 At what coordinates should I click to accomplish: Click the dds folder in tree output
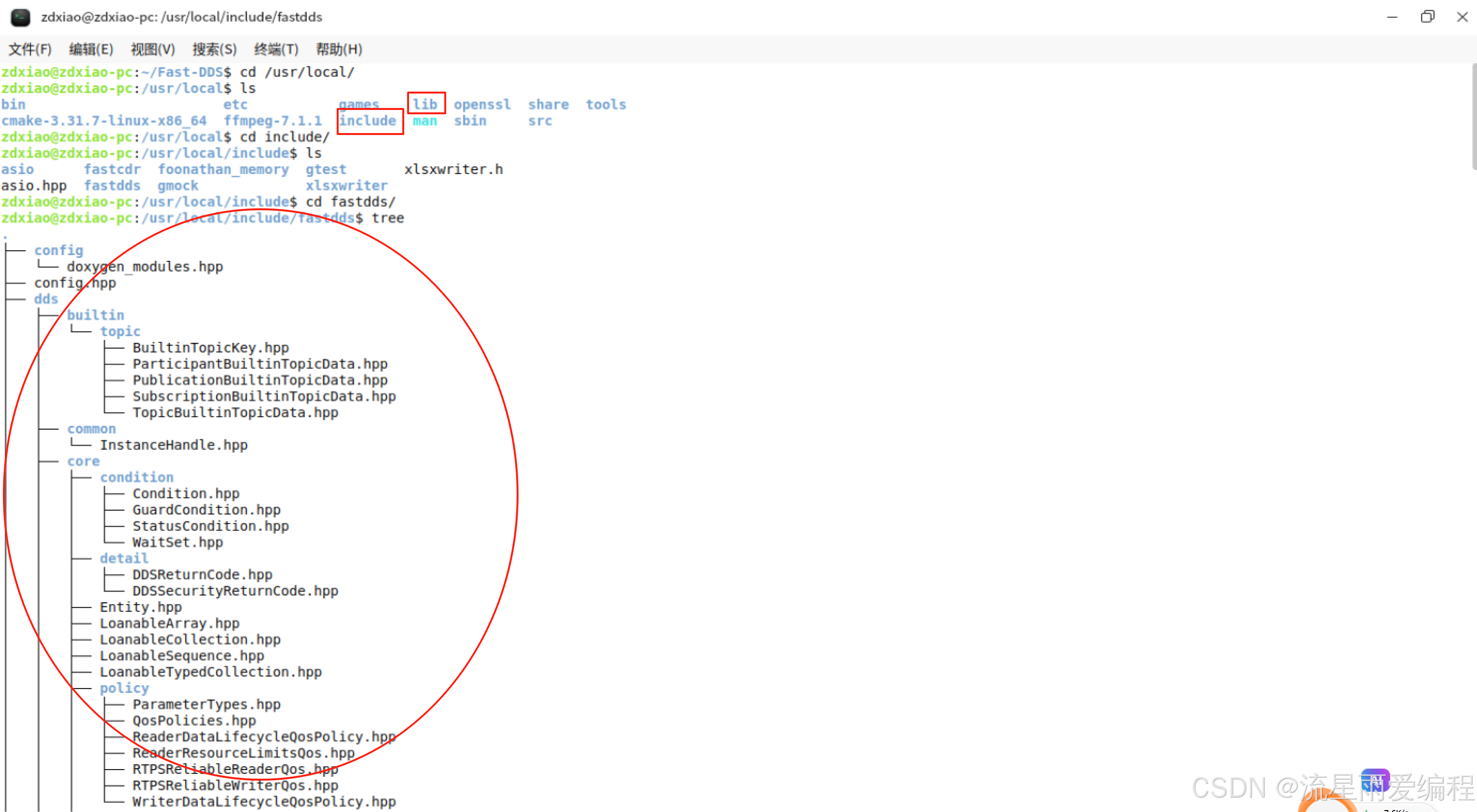coord(46,299)
